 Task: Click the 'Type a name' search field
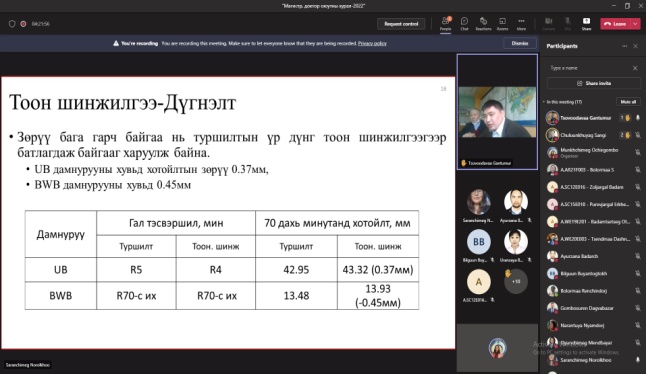pos(589,68)
